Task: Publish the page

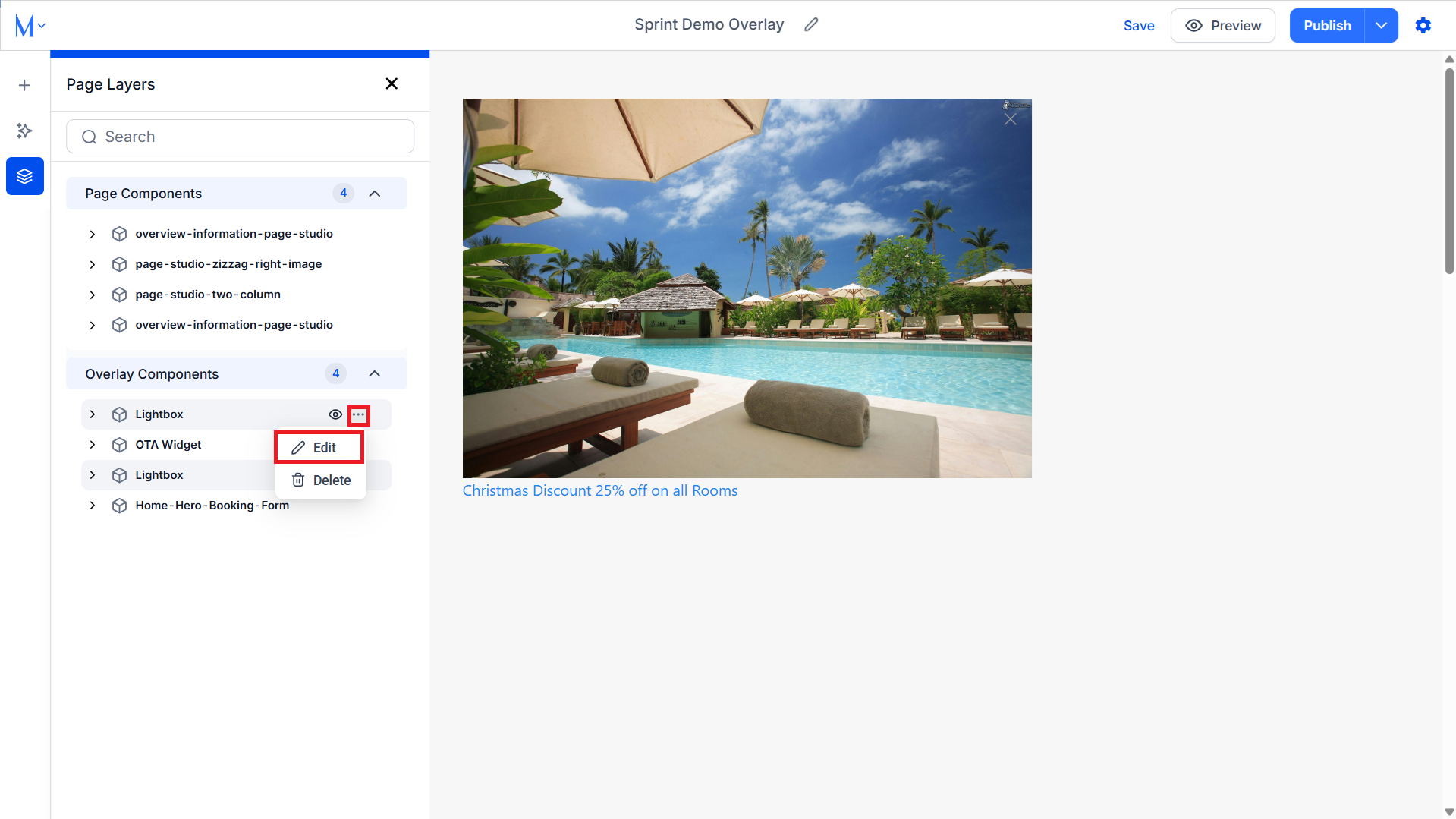Action: (x=1327, y=26)
